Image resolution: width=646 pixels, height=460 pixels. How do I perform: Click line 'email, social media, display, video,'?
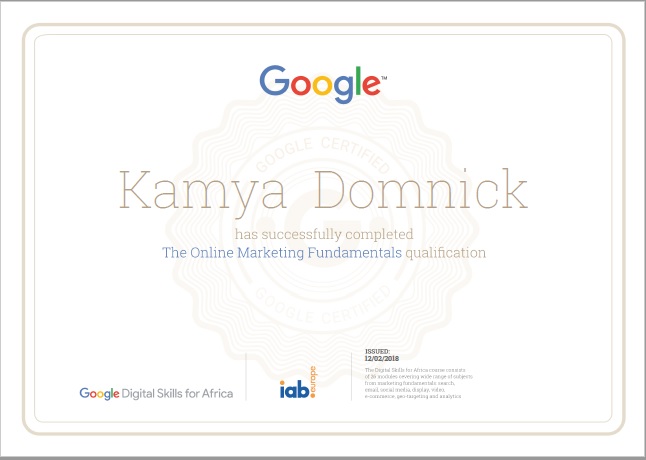pyautogui.click(x=405, y=390)
